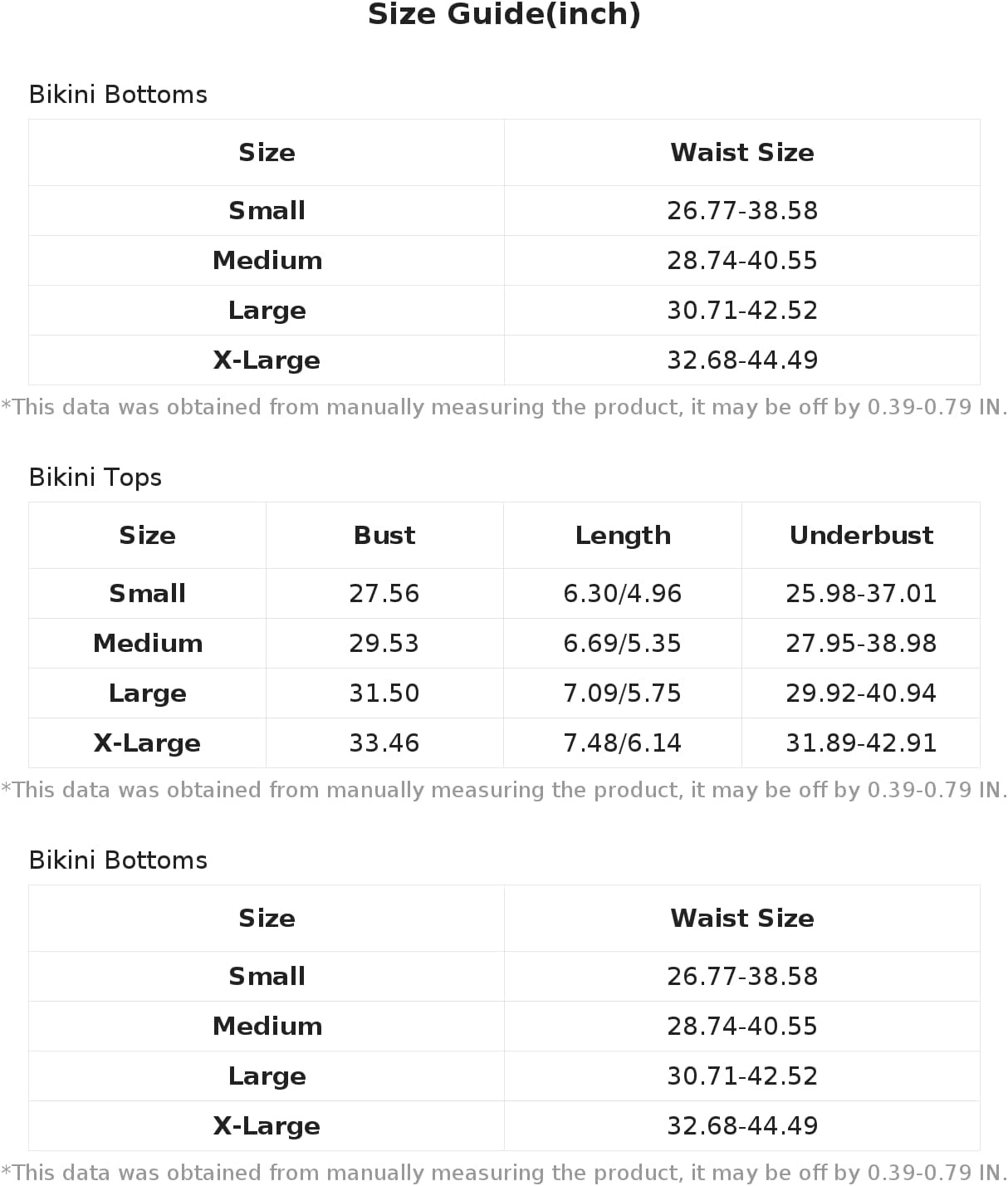Select the Length column header
This screenshot has width=1008, height=1186.
click(623, 536)
